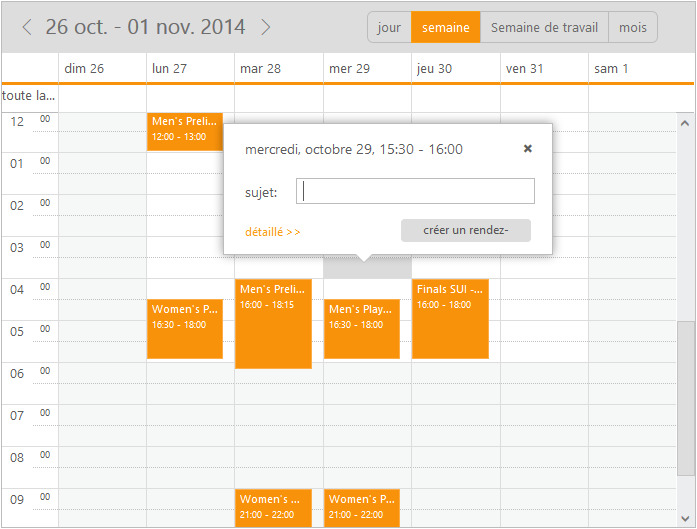Close the new appointment popup
Viewport: 697px width, 529px height.
click(x=528, y=149)
